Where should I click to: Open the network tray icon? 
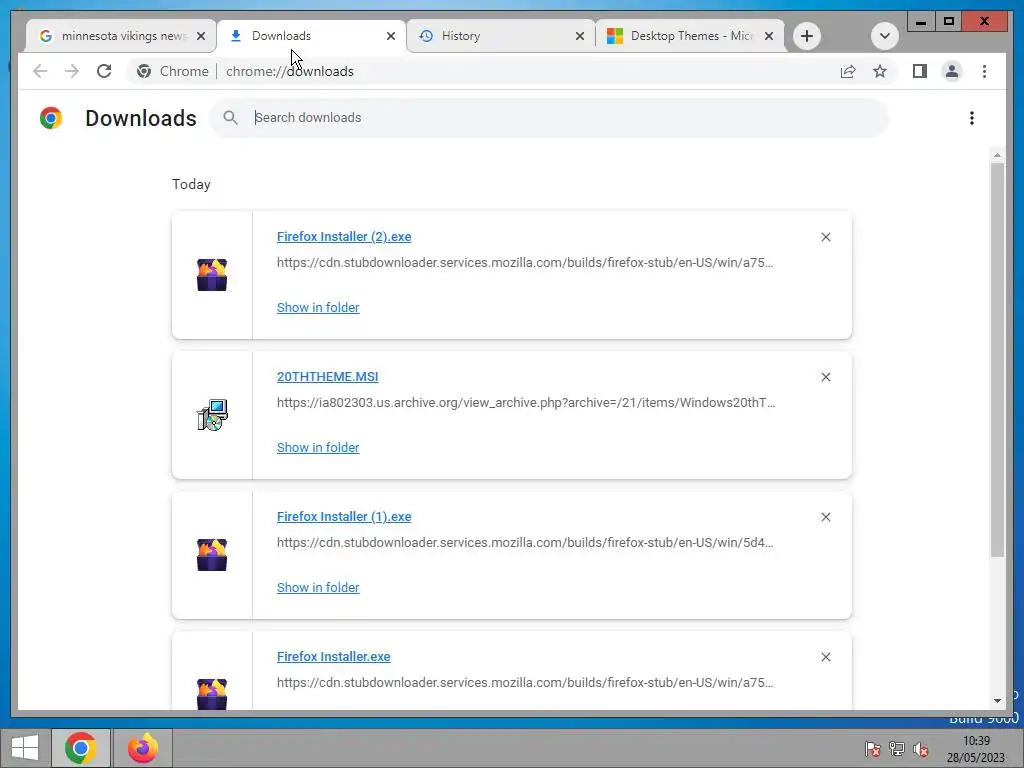[897, 748]
